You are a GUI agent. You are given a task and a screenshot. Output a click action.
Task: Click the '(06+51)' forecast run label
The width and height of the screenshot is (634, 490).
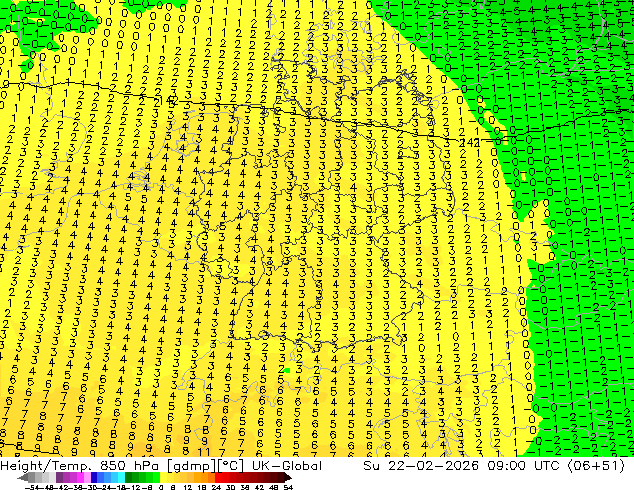(596, 466)
